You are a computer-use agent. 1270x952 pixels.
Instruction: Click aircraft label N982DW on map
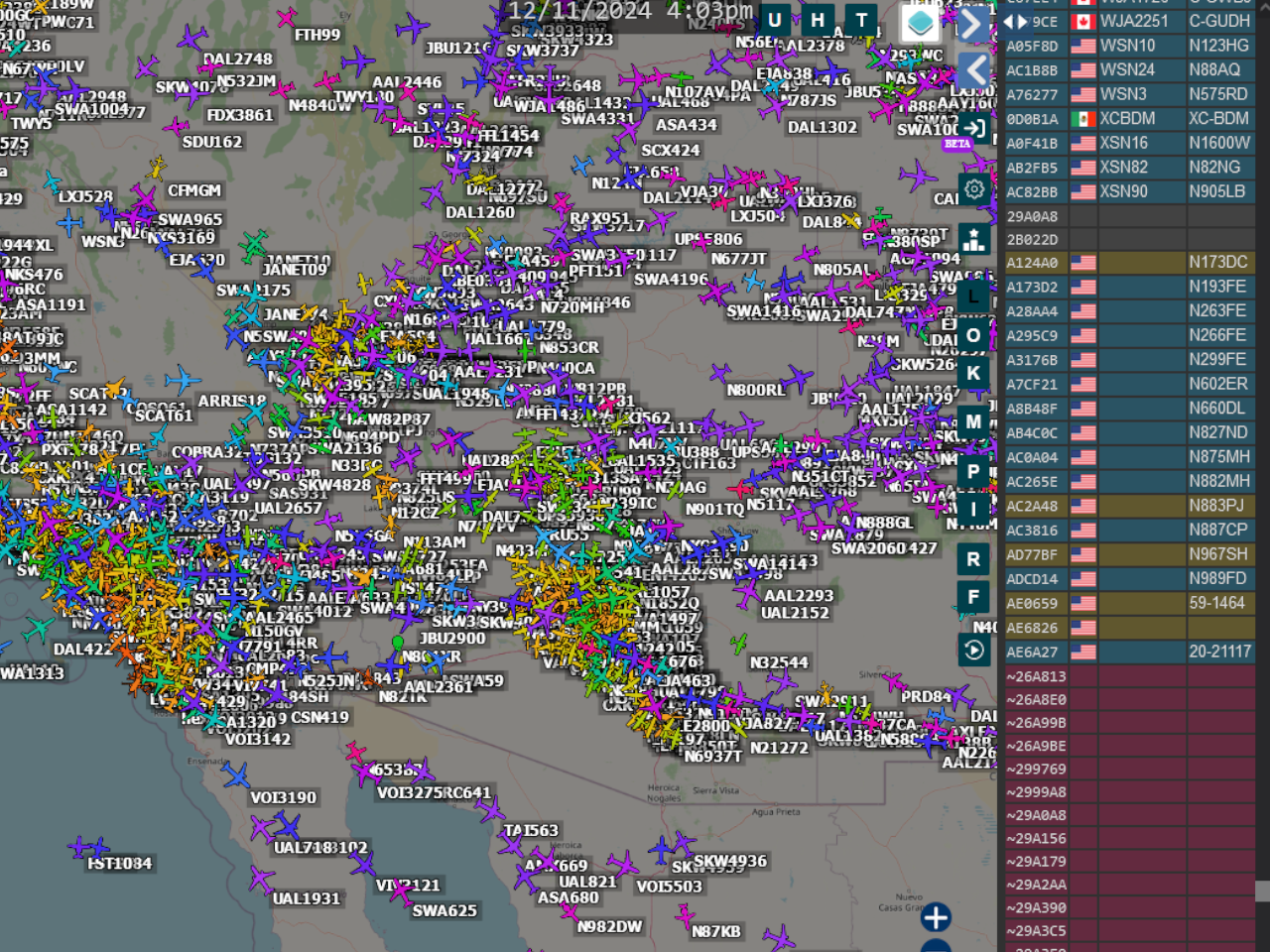609,926
